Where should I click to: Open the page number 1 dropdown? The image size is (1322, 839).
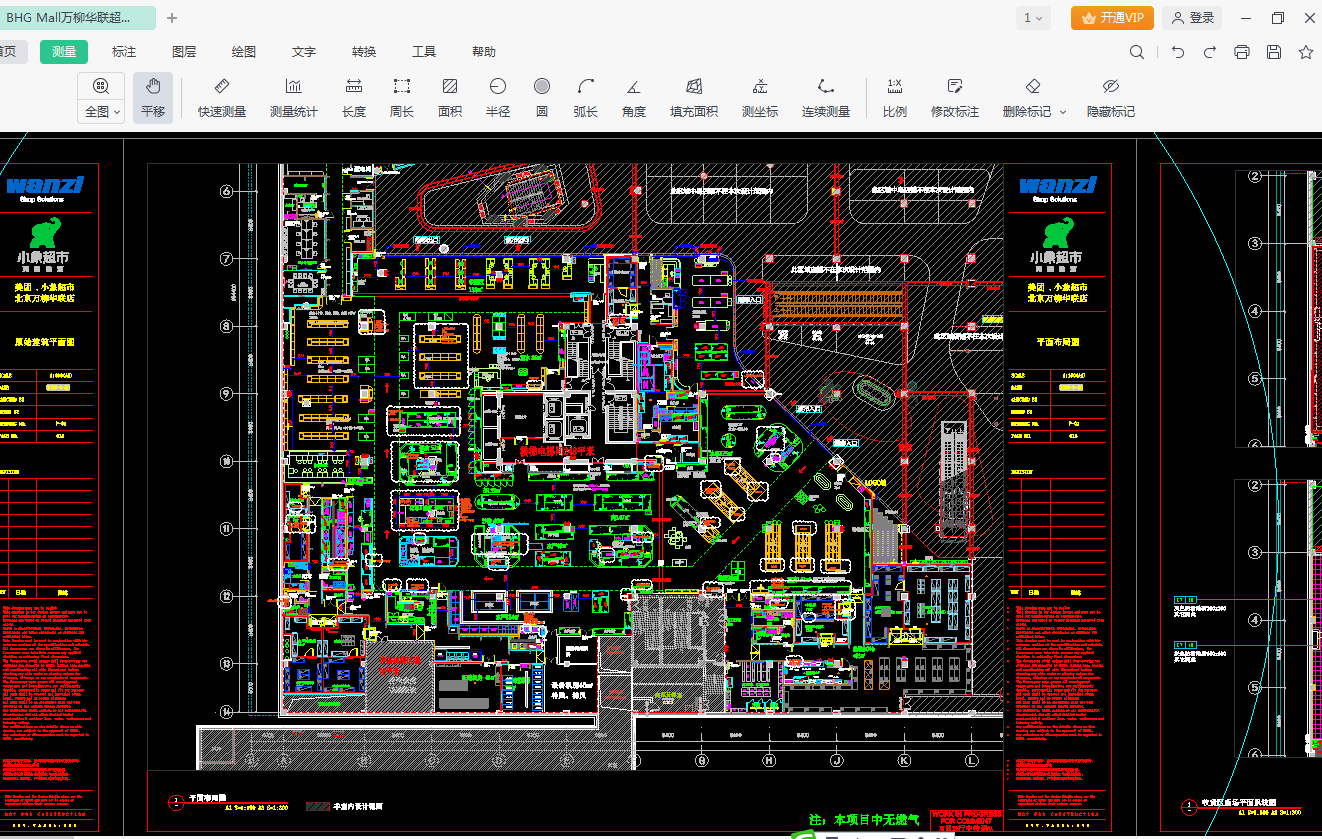pos(1033,18)
